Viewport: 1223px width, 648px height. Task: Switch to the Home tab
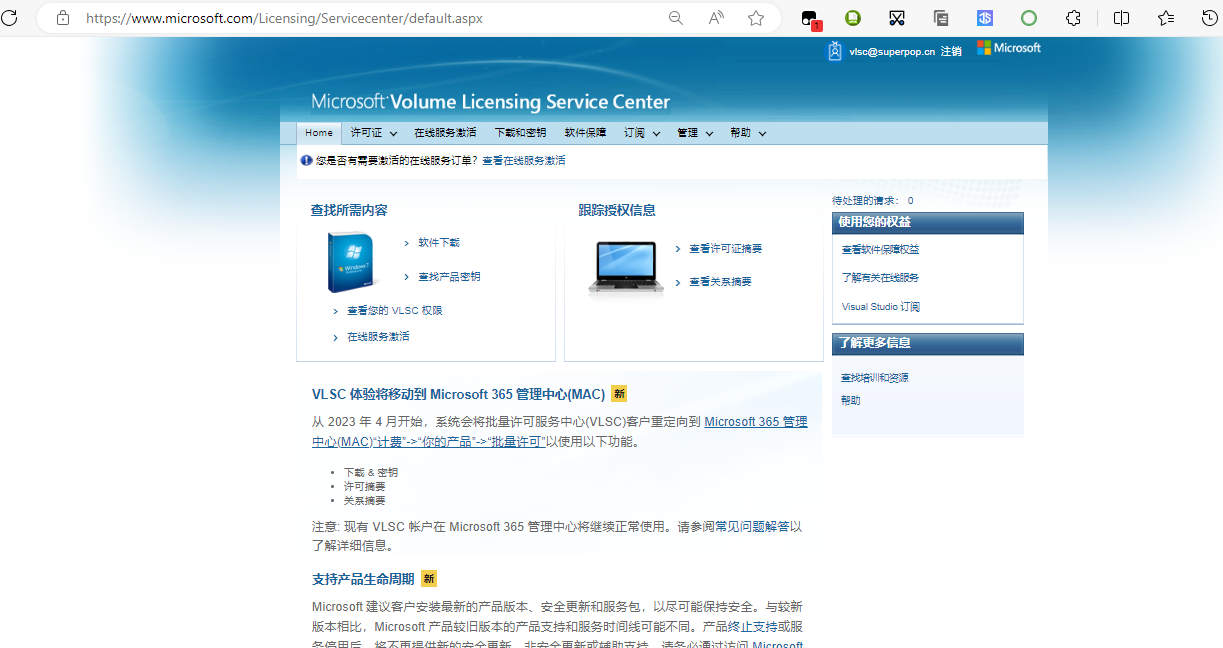[318, 132]
